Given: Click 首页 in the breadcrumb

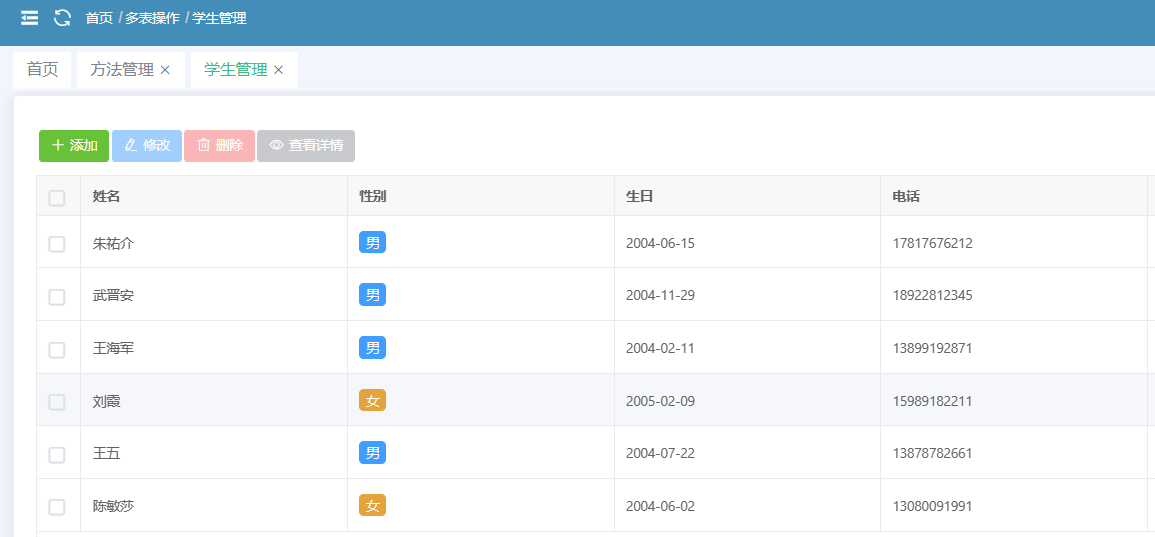Looking at the screenshot, I should point(99,18).
